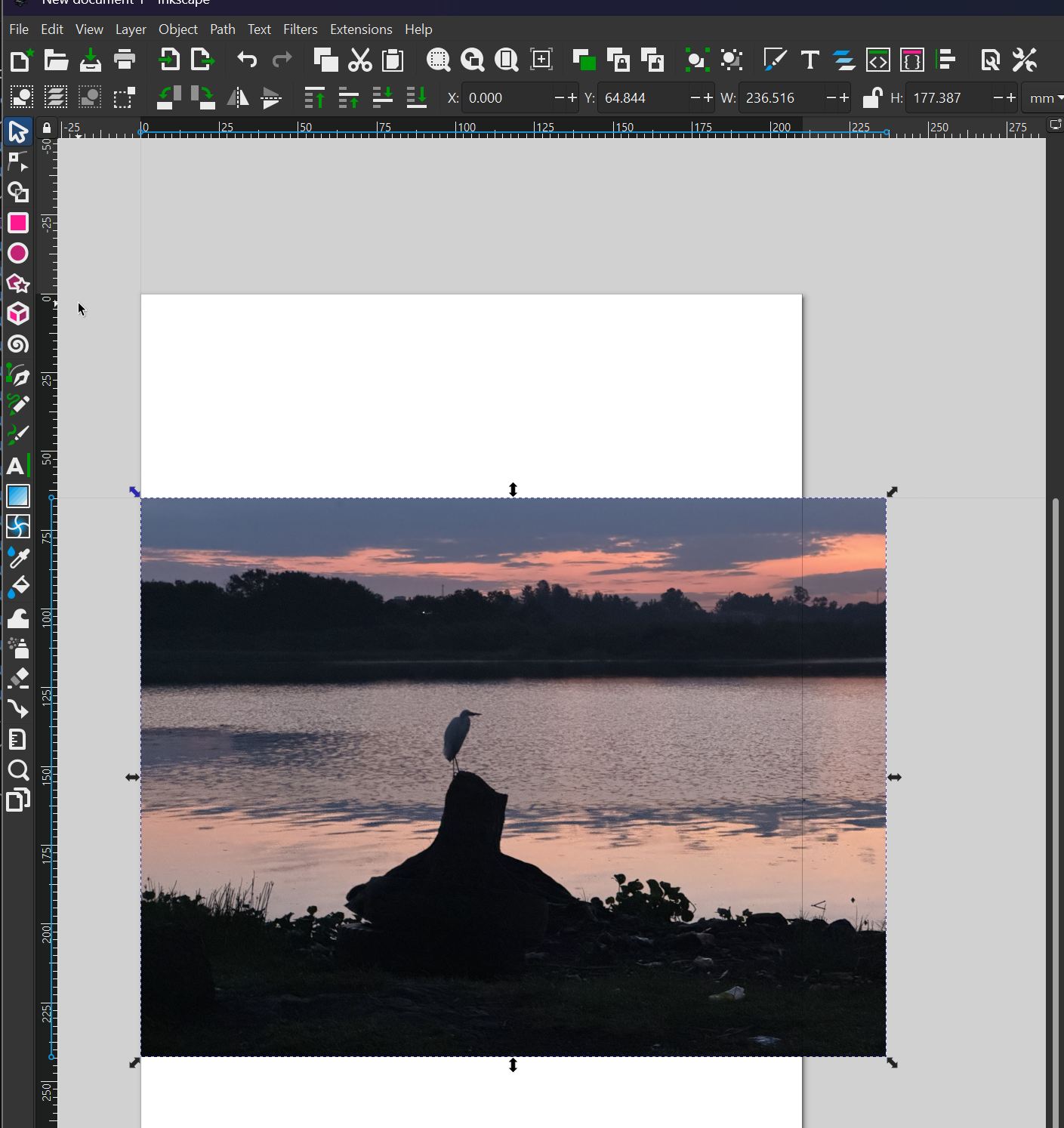
Task: Toggle the width/height ratio lock
Action: [x=872, y=98]
